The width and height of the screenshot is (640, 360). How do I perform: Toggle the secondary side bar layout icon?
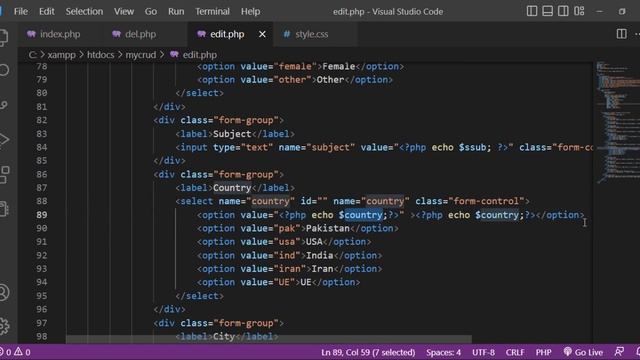(563, 11)
